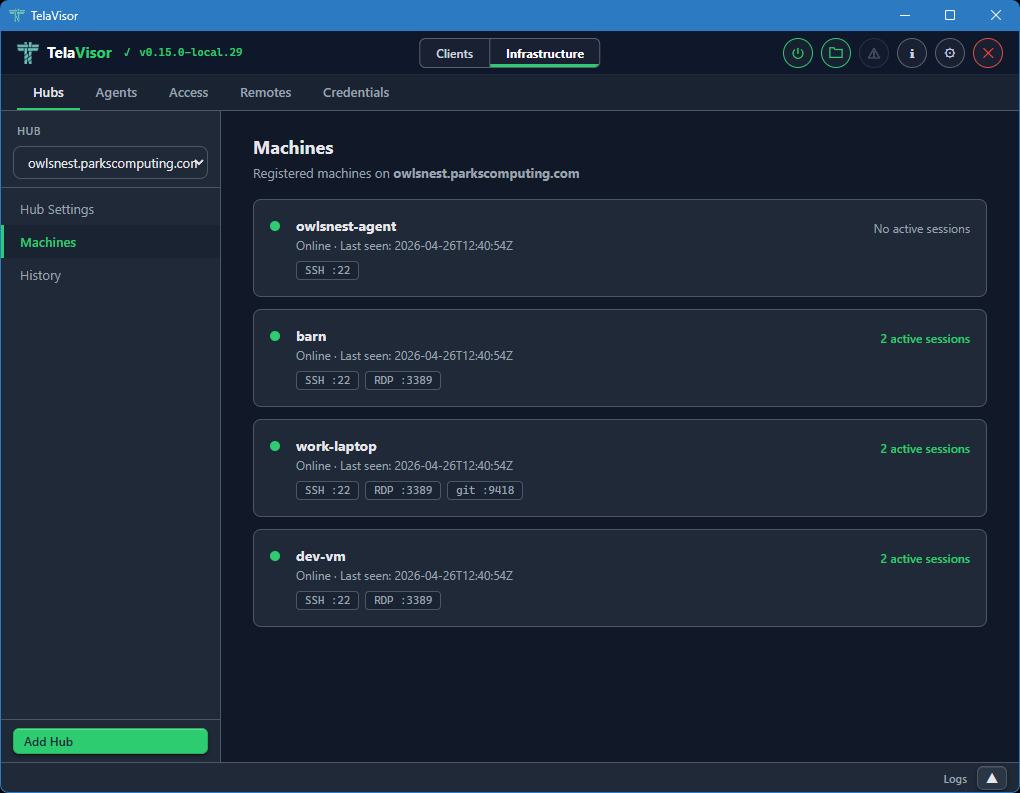
Task: Click RDP :3389 badge on work-laptop
Action: click(403, 490)
